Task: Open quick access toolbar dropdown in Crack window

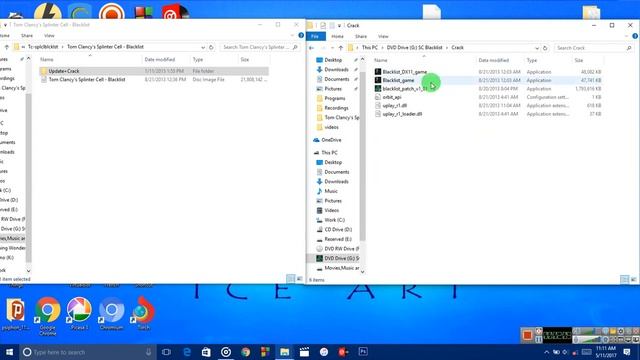Action: point(339,25)
